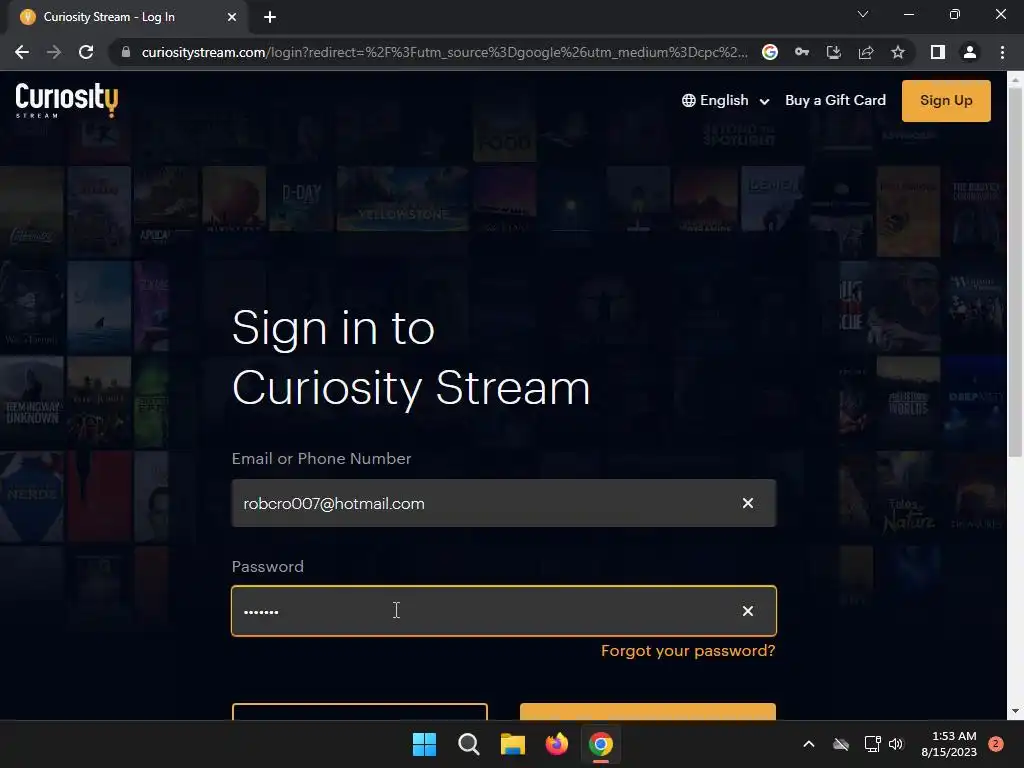This screenshot has height=768, width=1024.
Task: Clear the email field with its X
Action: (748, 503)
